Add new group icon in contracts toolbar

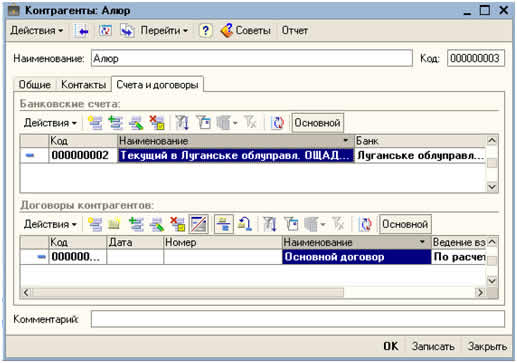point(114,224)
